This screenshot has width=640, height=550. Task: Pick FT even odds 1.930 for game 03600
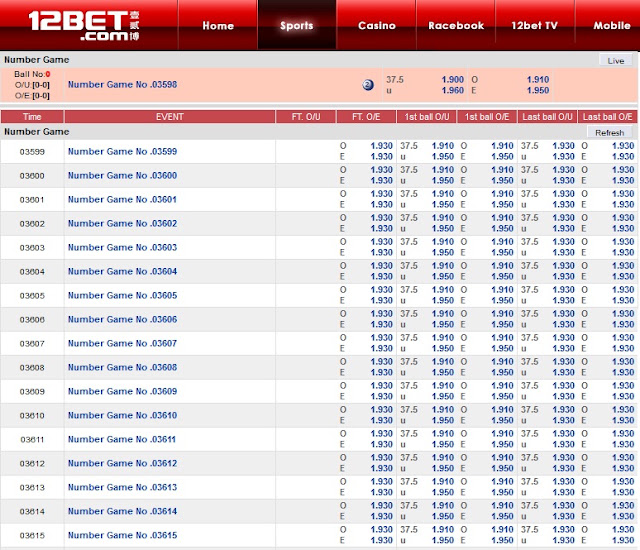coord(382,180)
